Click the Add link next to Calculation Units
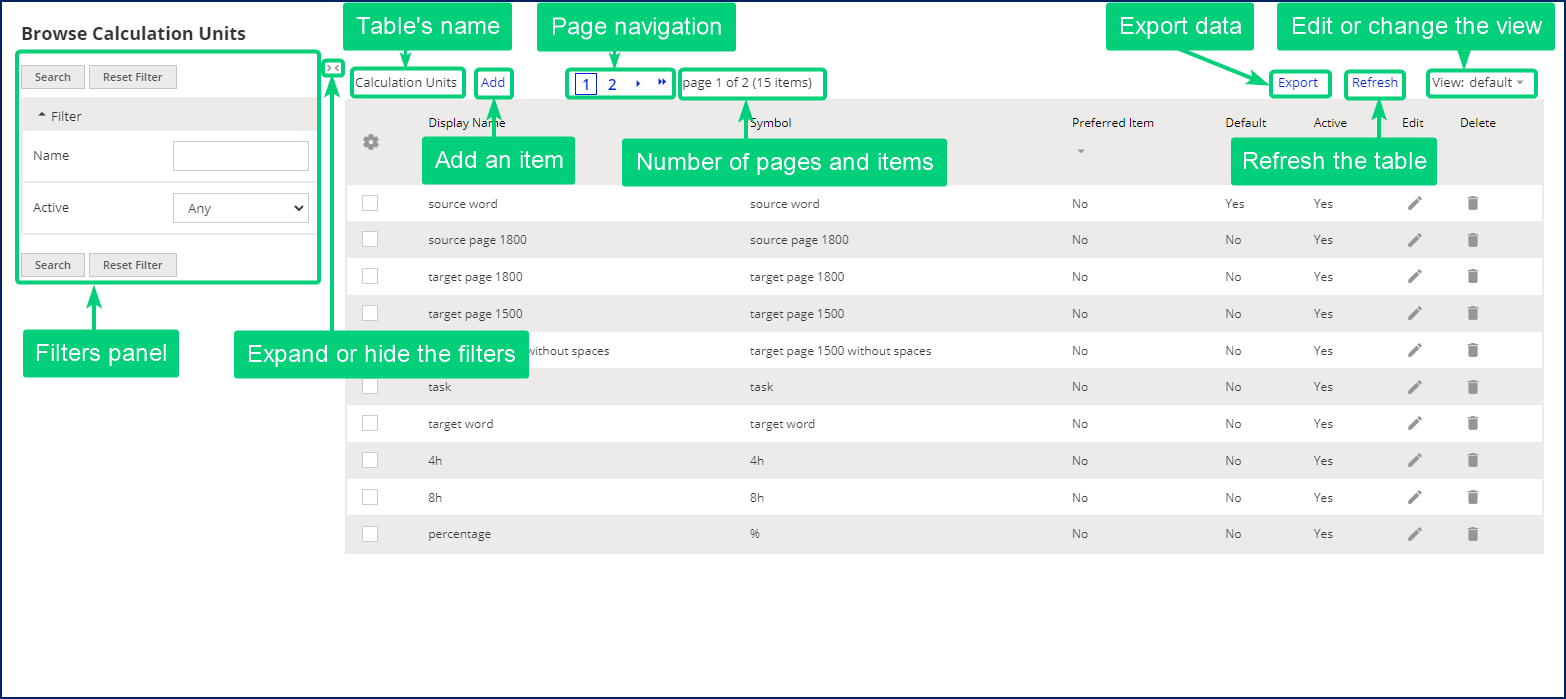The width and height of the screenshot is (1566, 699). click(x=493, y=83)
